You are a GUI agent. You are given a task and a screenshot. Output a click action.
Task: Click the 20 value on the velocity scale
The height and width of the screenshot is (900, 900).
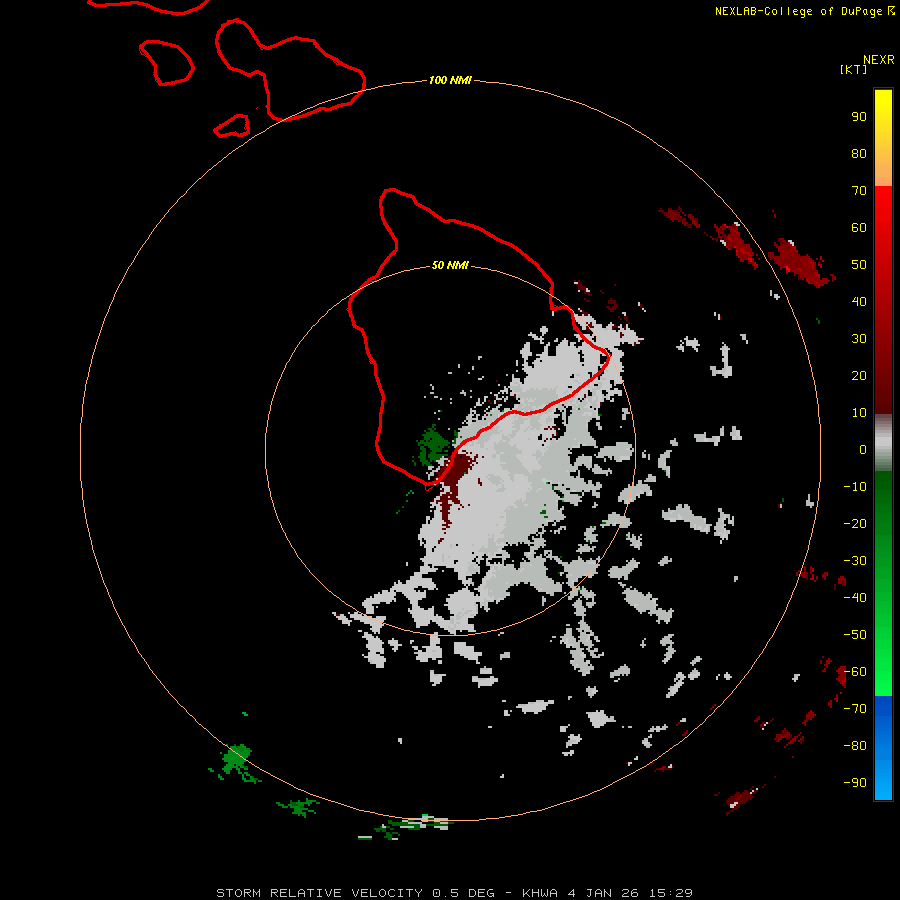pyautogui.click(x=859, y=375)
